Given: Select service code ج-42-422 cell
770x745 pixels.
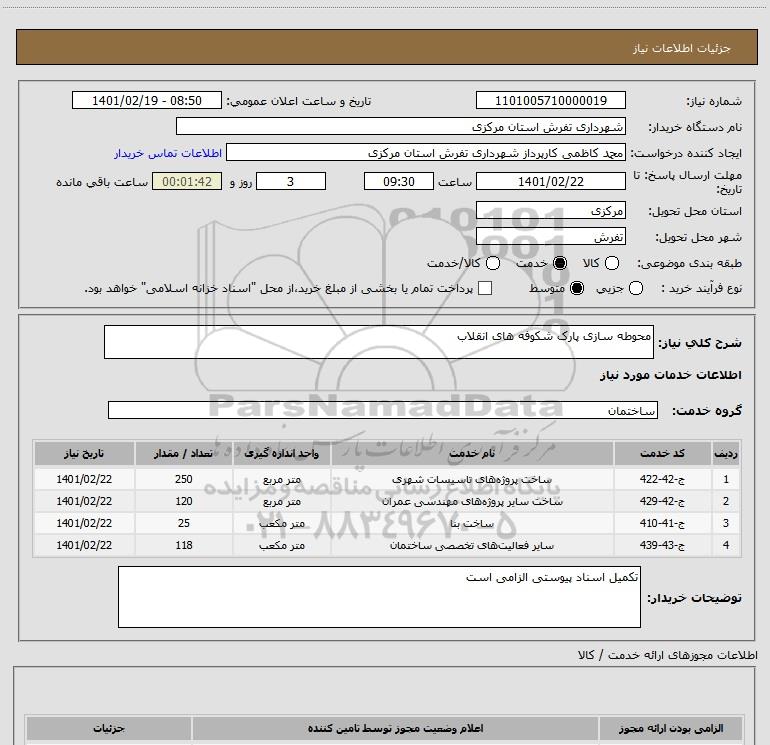Looking at the screenshot, I should click(662, 479).
